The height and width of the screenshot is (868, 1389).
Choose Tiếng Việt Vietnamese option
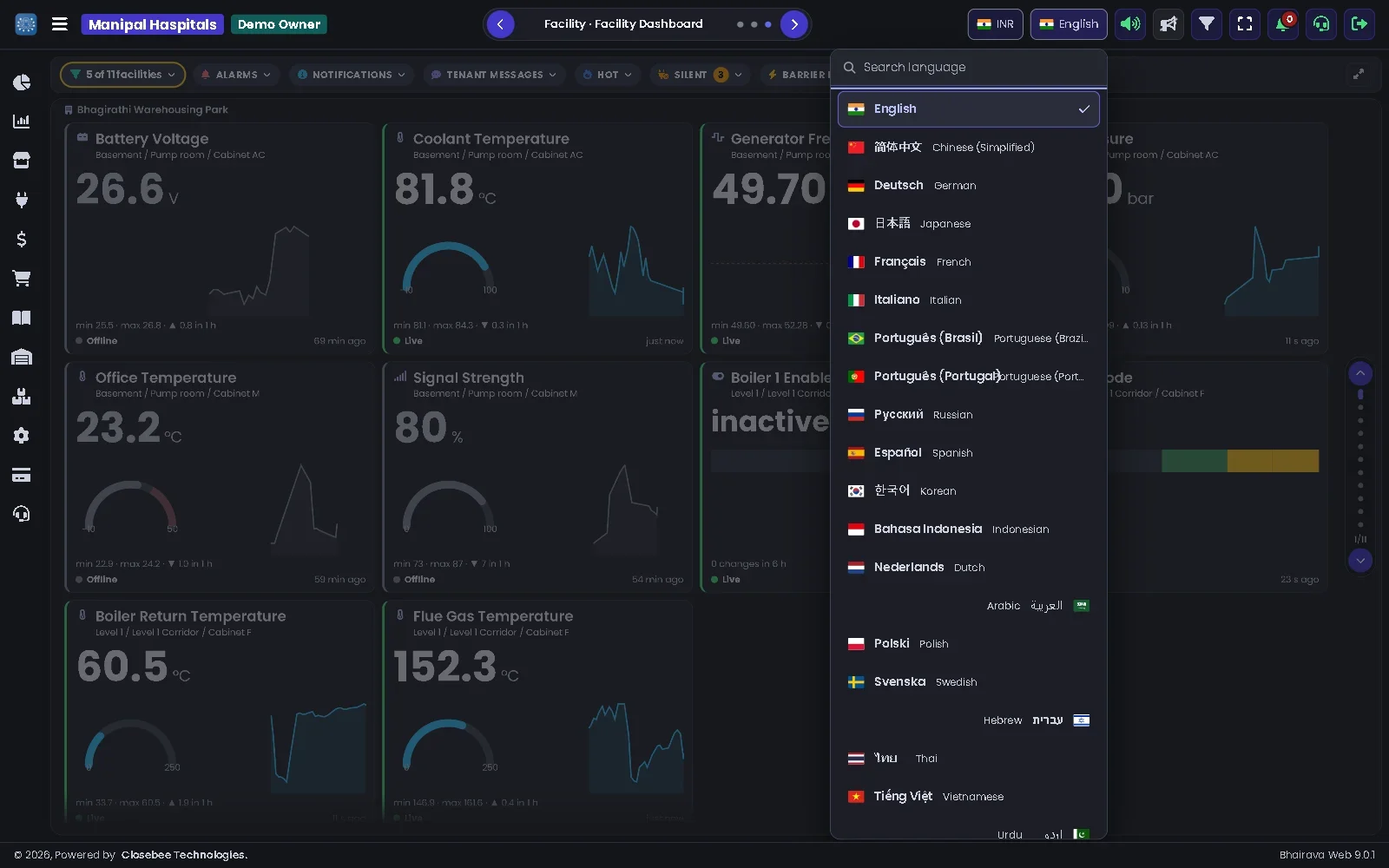coord(969,797)
